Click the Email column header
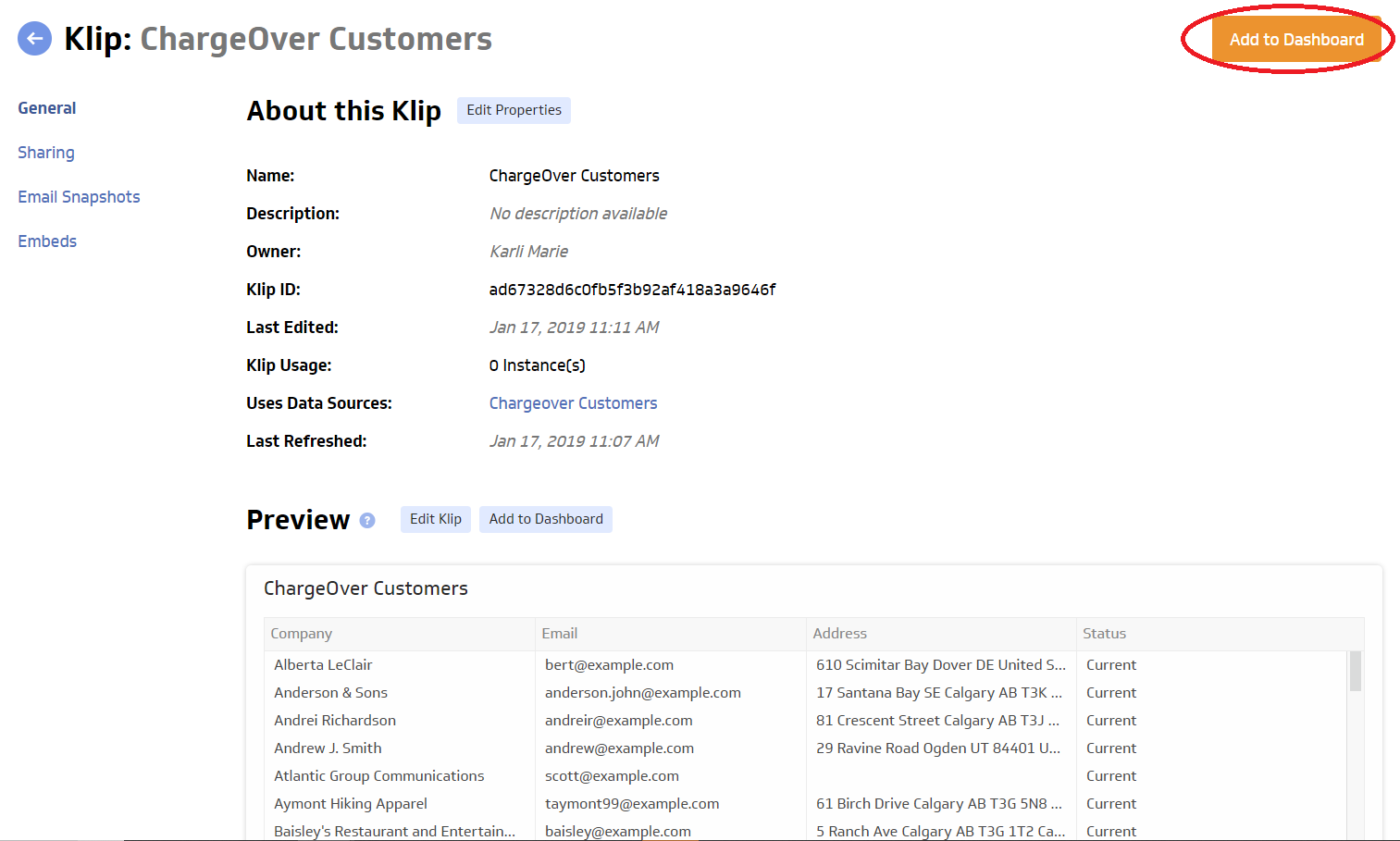This screenshot has width=1400, height=841. (x=671, y=634)
